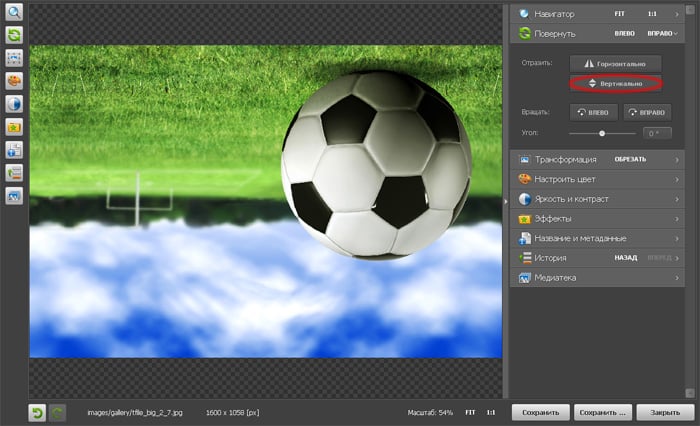Select the transform/crop tool icon in left toolbar
This screenshot has height=426, width=700.
(15, 58)
